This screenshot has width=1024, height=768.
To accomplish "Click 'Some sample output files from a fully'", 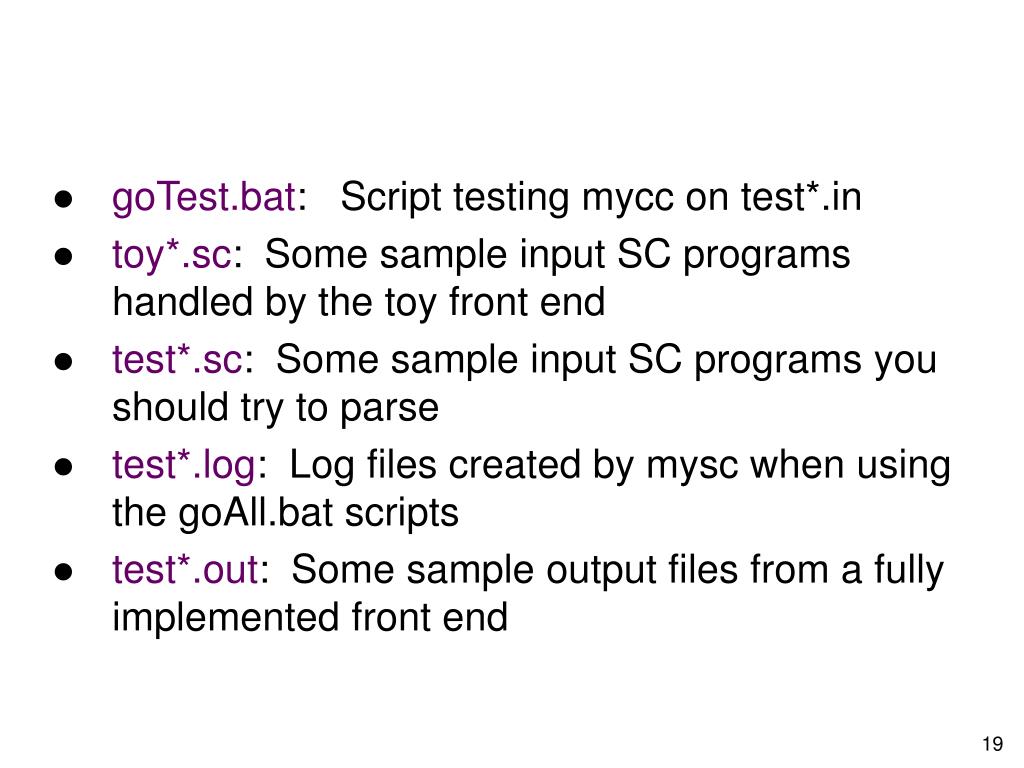I will (617, 570).
